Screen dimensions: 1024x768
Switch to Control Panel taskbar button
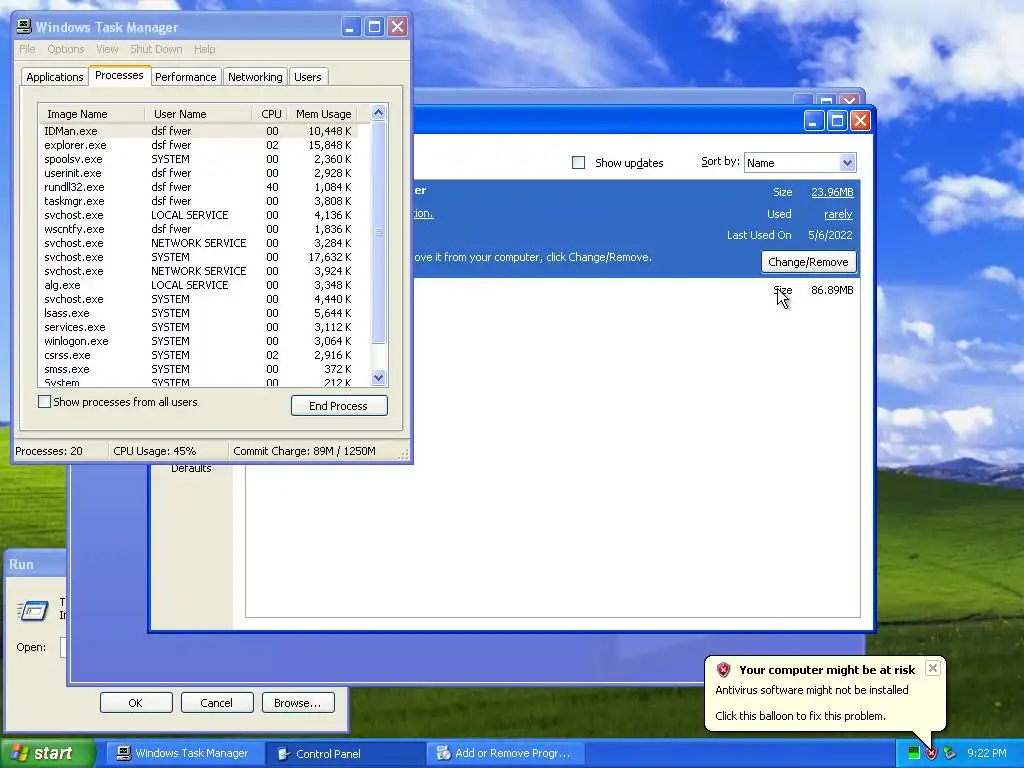pos(345,754)
